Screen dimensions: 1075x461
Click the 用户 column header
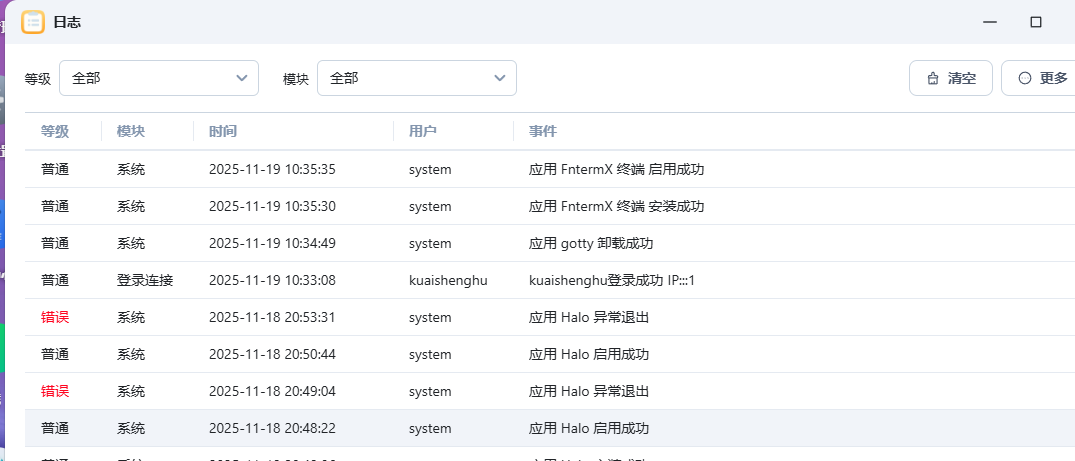(423, 131)
